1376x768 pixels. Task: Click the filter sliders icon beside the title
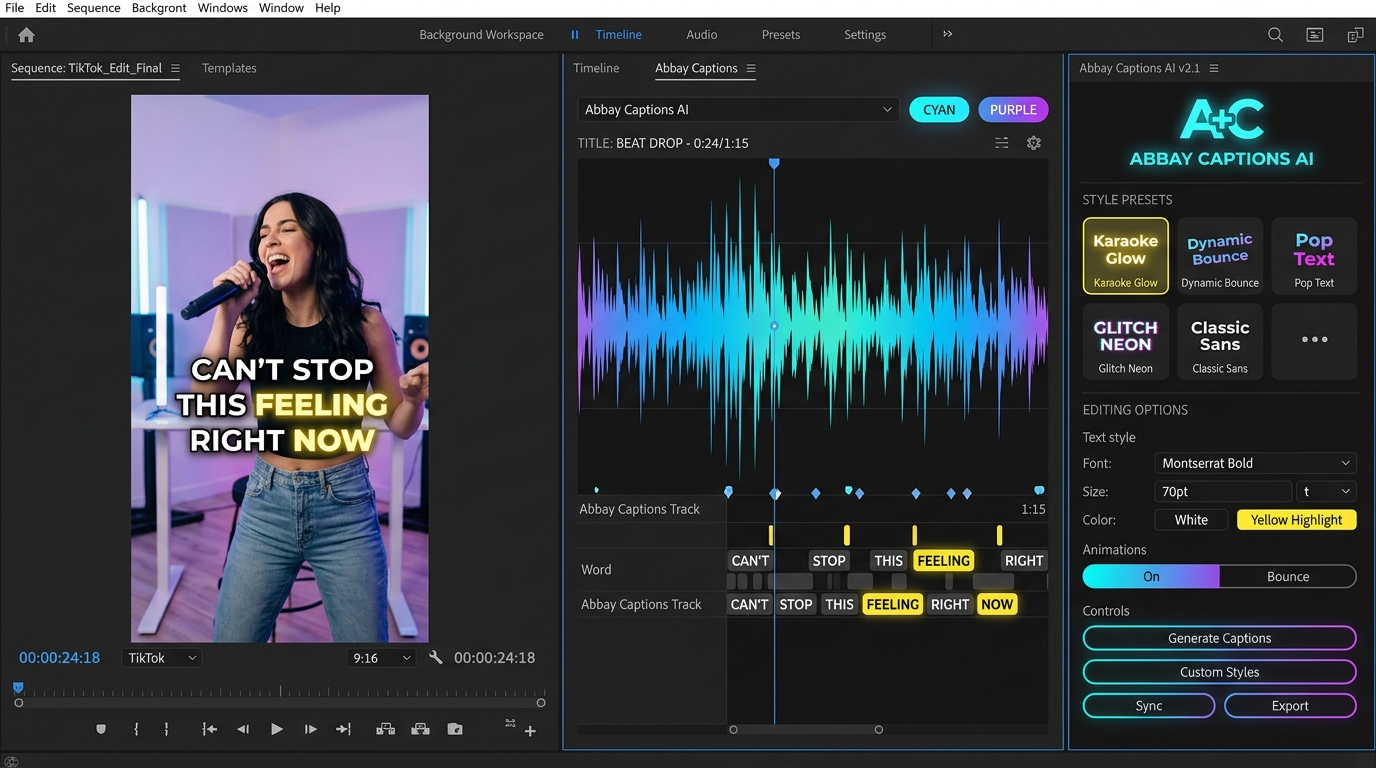pyautogui.click(x=1001, y=143)
